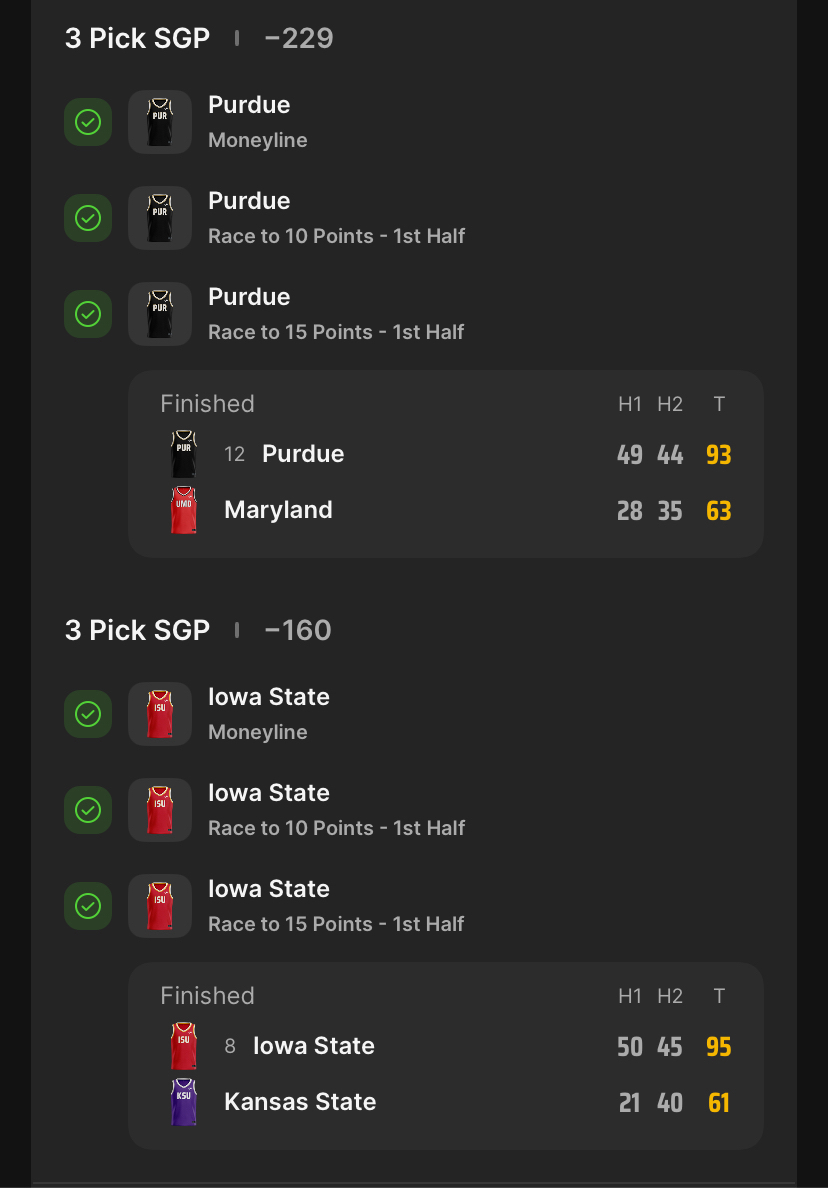Click Purdue jersey icon for Race to 15
The width and height of the screenshot is (828, 1188).
pos(160,314)
